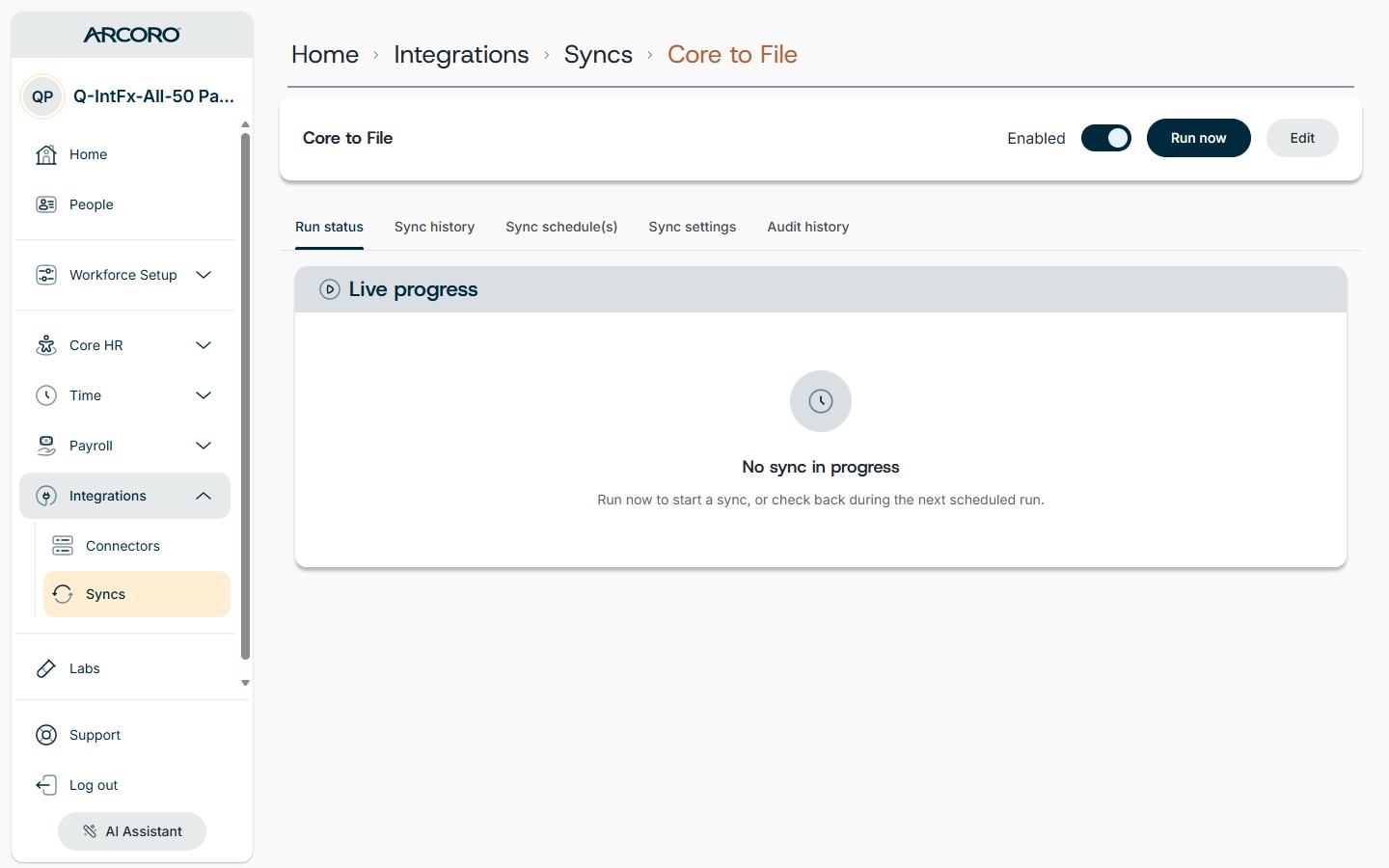Click the Arcoro logo
Image resolution: width=1389 pixels, height=868 pixels.
[x=132, y=35]
